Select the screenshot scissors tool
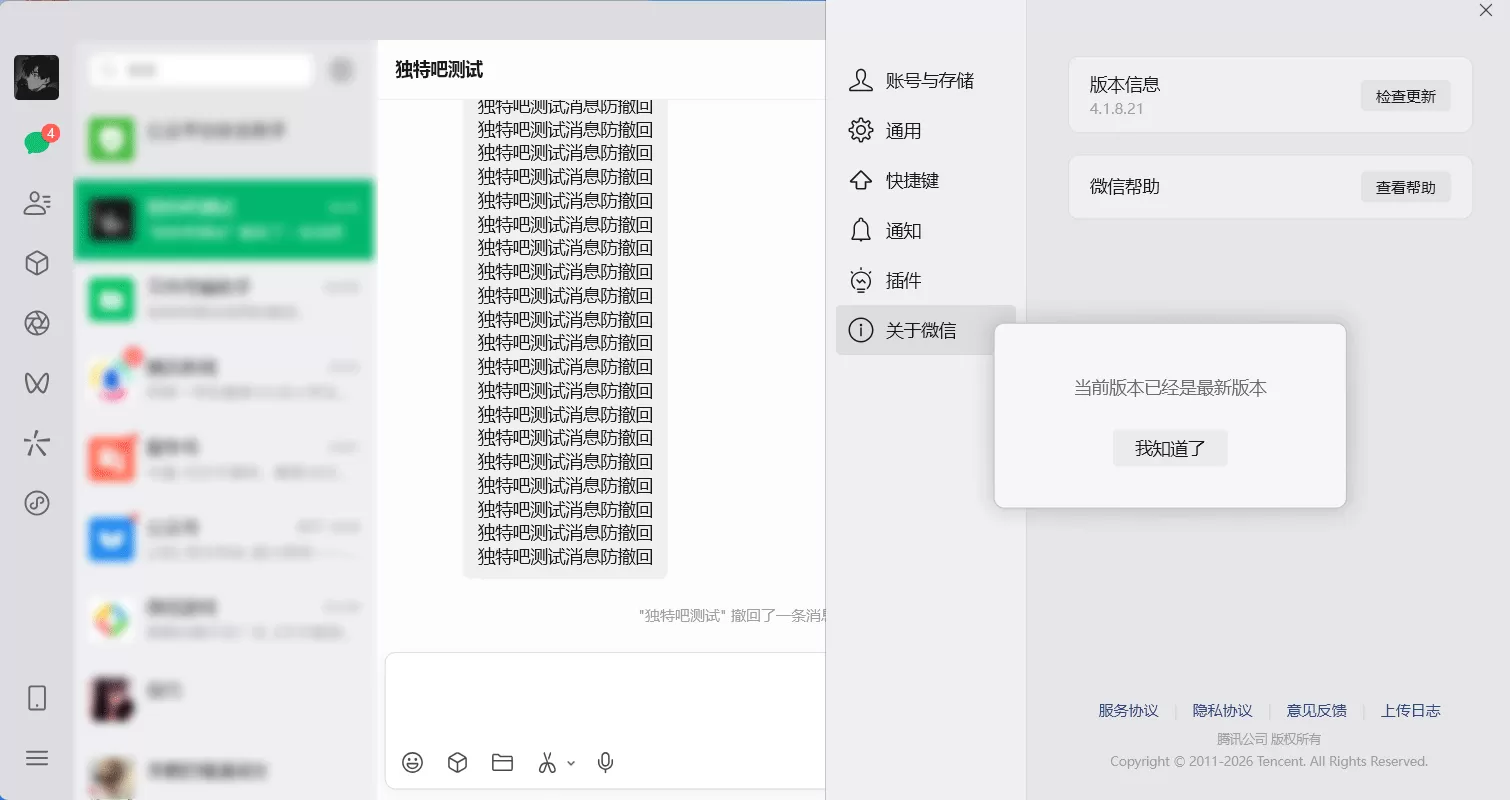The image size is (1510, 800). 549,762
